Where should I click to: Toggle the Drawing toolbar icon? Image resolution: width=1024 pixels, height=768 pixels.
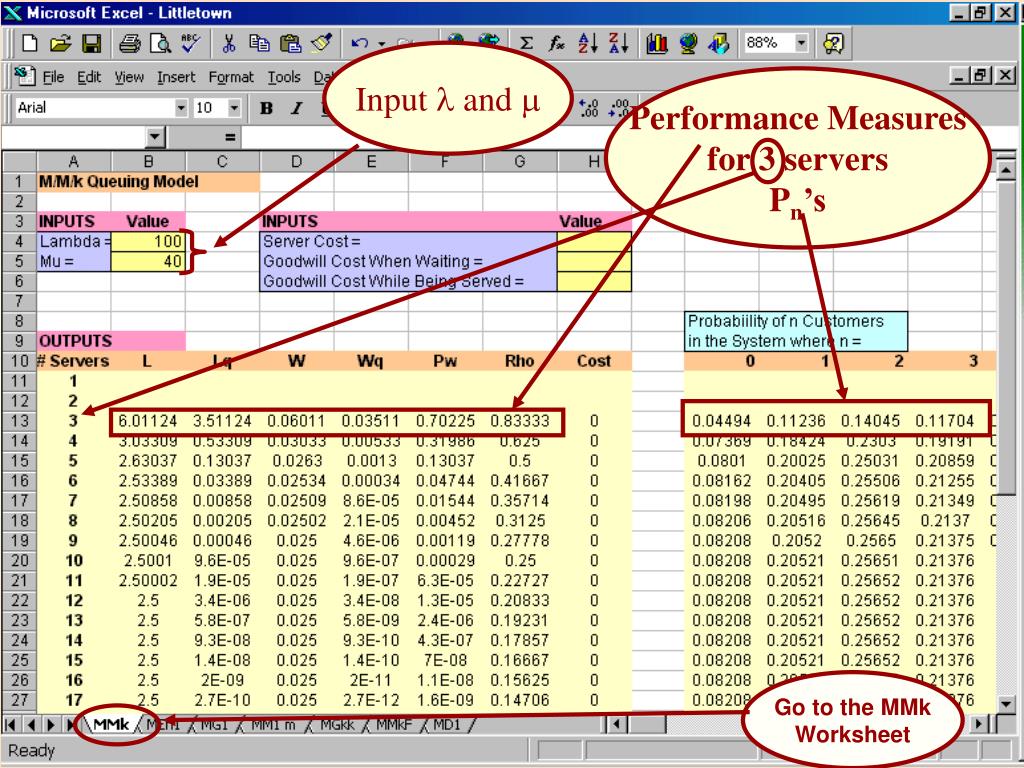coord(718,44)
